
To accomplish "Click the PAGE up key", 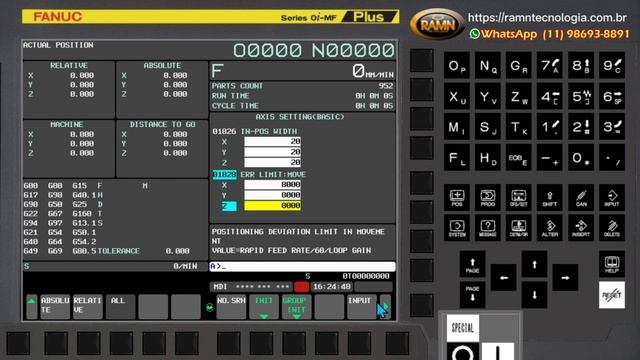I will tap(472, 264).
